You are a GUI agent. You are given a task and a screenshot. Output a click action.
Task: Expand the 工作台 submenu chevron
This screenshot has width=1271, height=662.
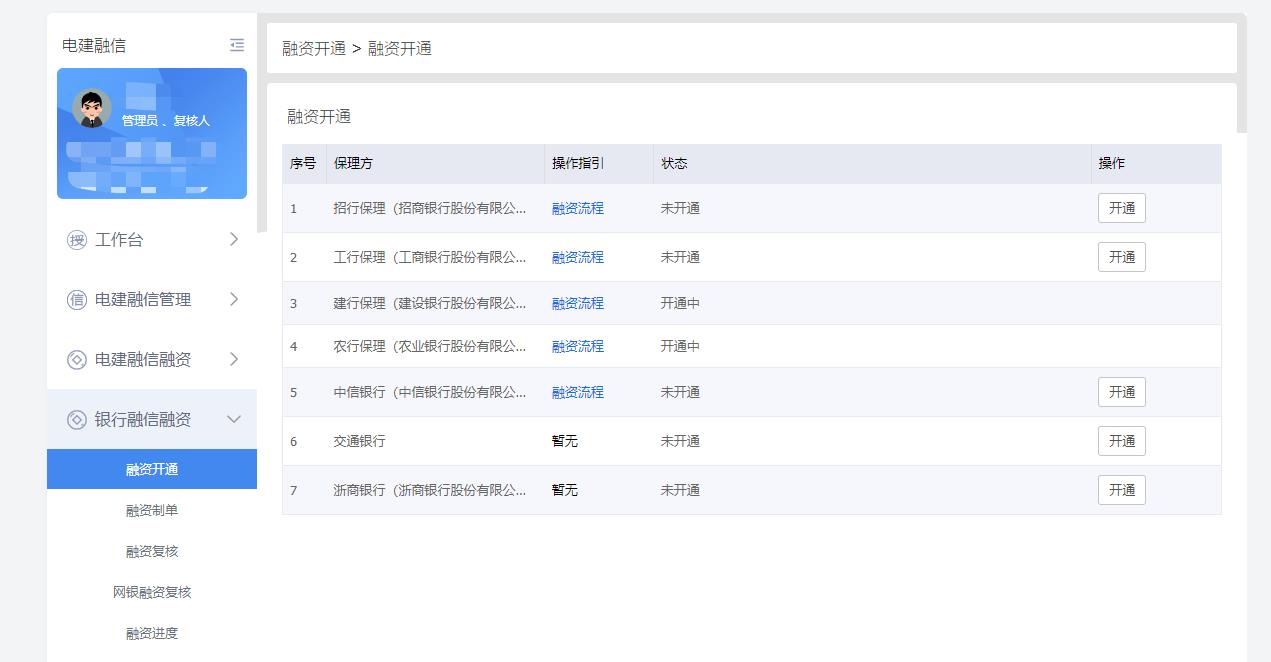[x=234, y=239]
